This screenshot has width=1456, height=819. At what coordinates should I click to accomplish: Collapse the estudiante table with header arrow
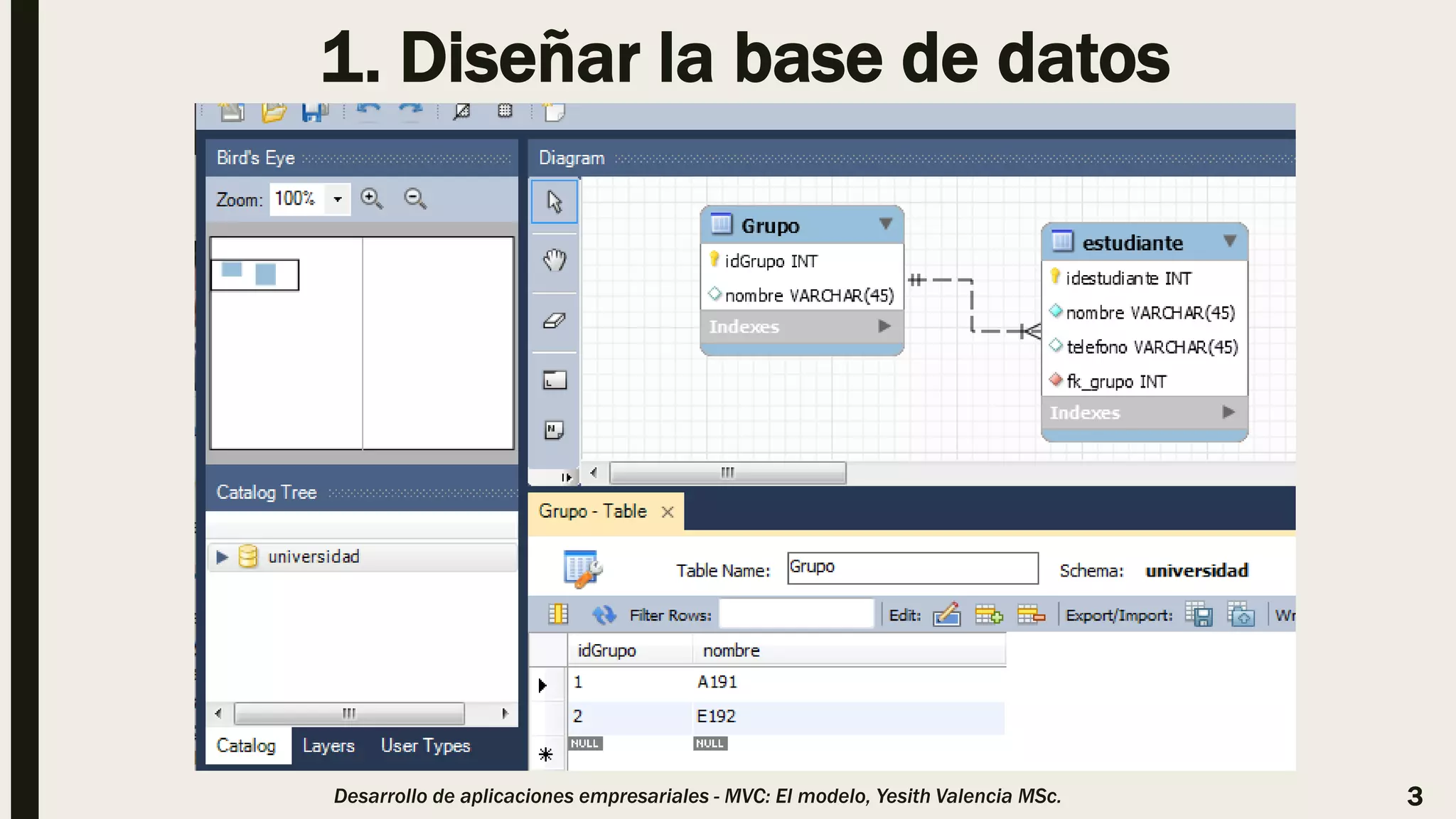click(1230, 241)
